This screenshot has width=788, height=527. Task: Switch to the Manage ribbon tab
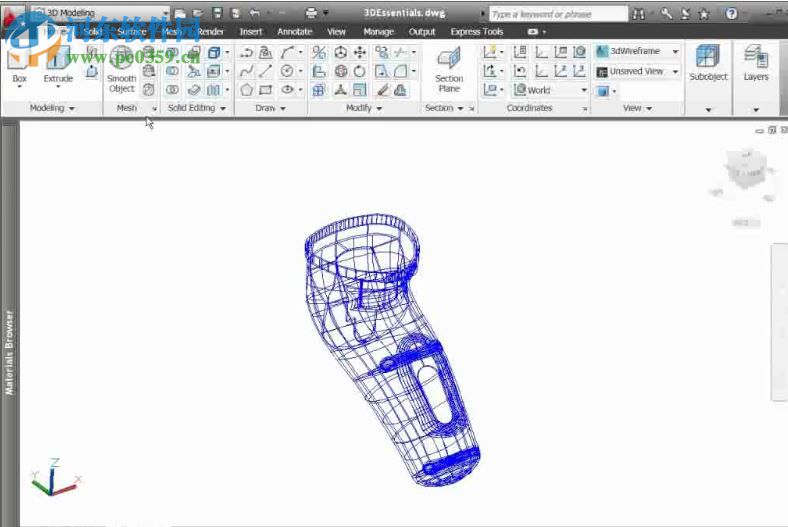[x=378, y=32]
